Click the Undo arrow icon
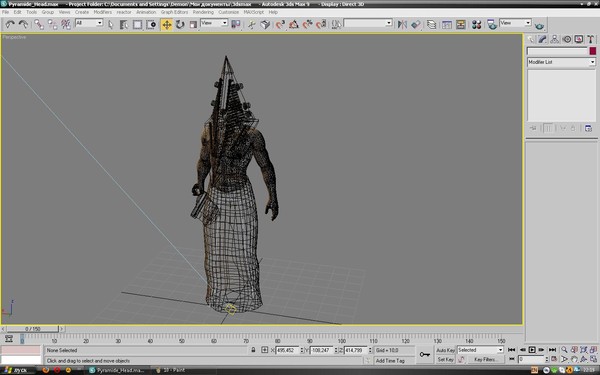600x375 pixels. (10, 24)
